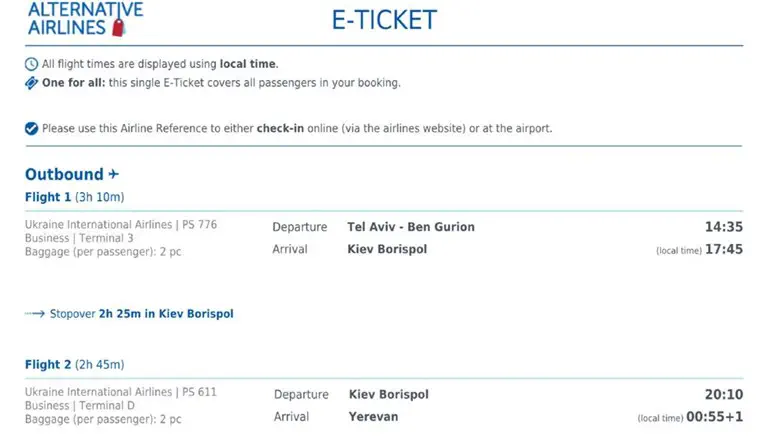Click the ticket icon beside One for all
The image size is (781, 439).
[x=31, y=83]
